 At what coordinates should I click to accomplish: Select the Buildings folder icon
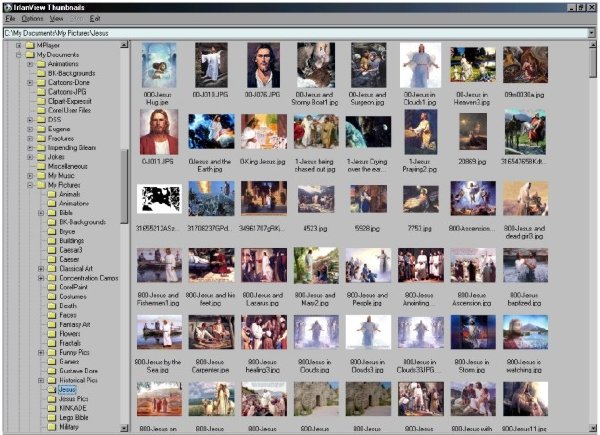click(52, 241)
